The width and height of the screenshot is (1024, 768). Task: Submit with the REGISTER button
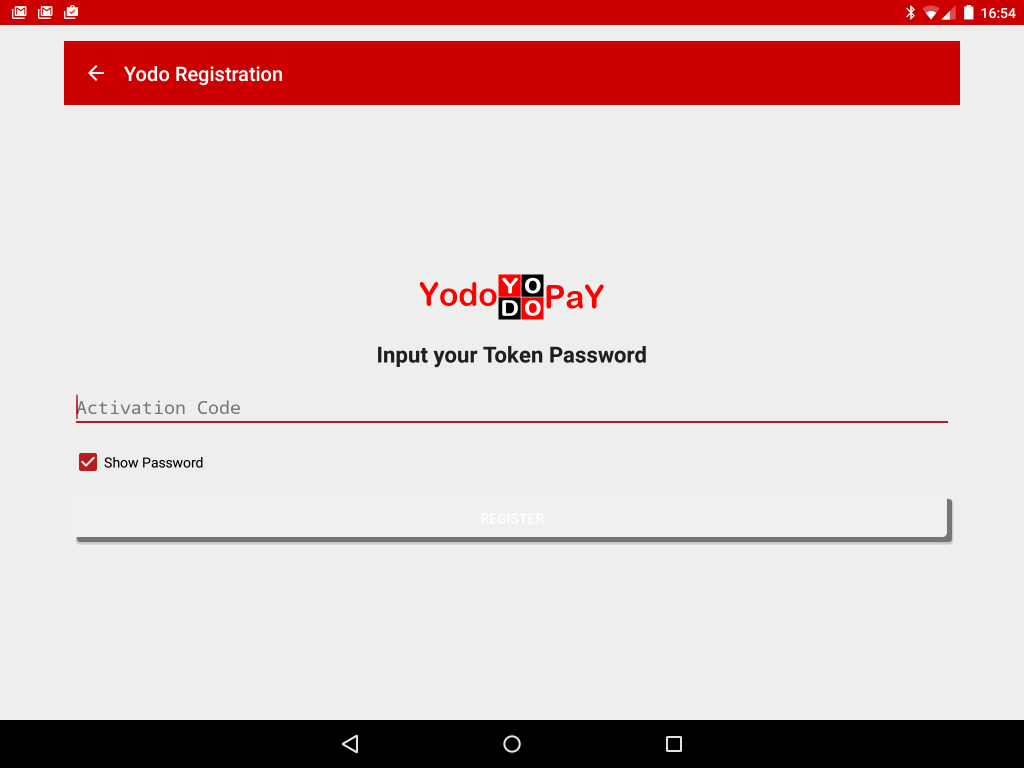click(512, 518)
